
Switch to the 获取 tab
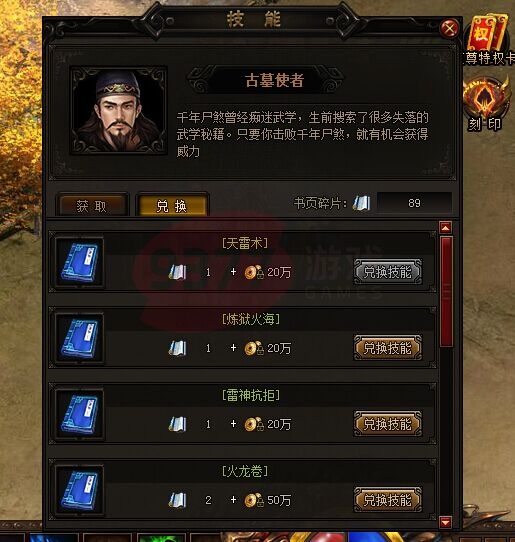pos(92,205)
